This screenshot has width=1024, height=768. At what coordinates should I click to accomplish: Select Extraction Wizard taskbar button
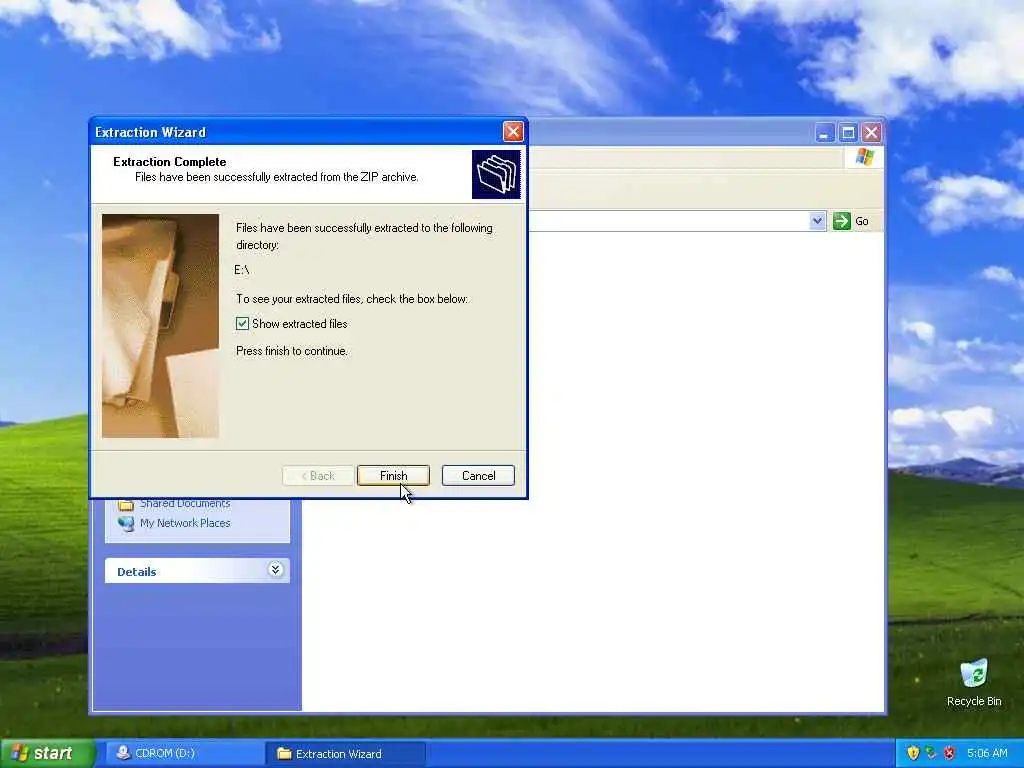coord(346,754)
